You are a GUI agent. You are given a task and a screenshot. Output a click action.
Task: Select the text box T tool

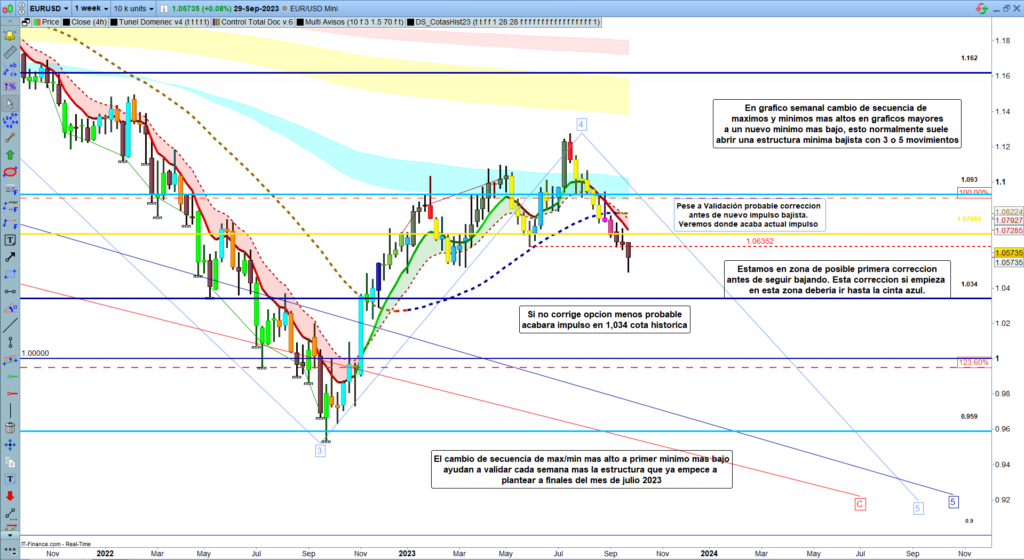tap(10, 240)
